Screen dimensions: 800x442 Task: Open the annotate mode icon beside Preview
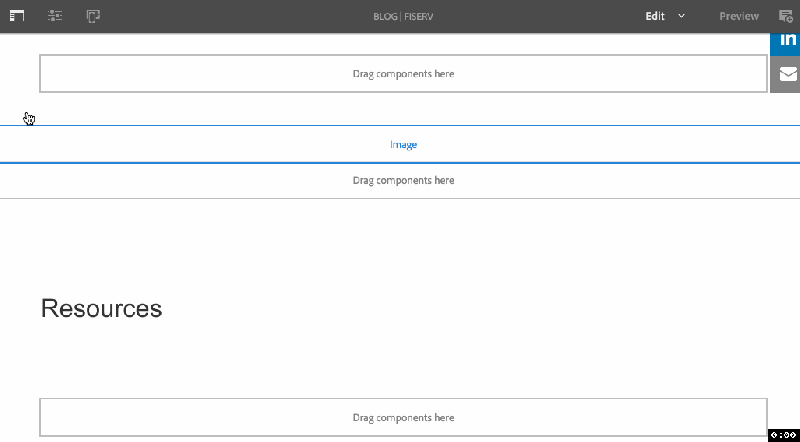click(786, 16)
